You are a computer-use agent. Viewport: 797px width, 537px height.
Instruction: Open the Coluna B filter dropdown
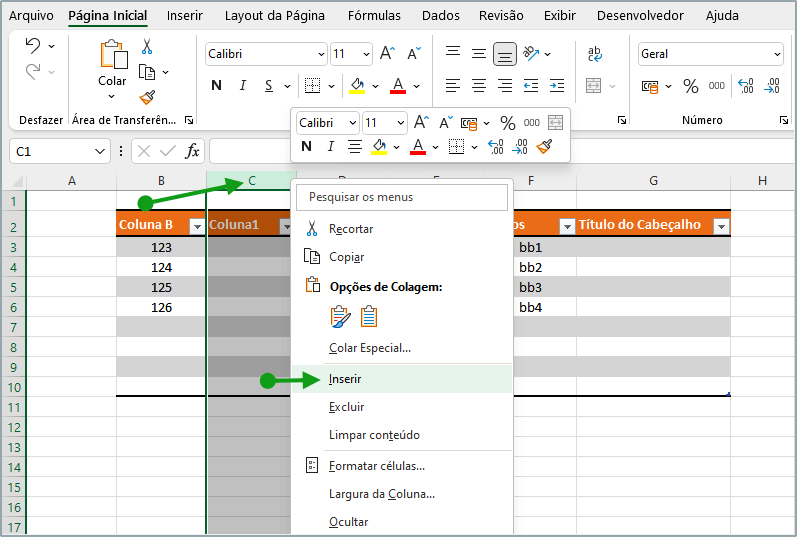197,226
